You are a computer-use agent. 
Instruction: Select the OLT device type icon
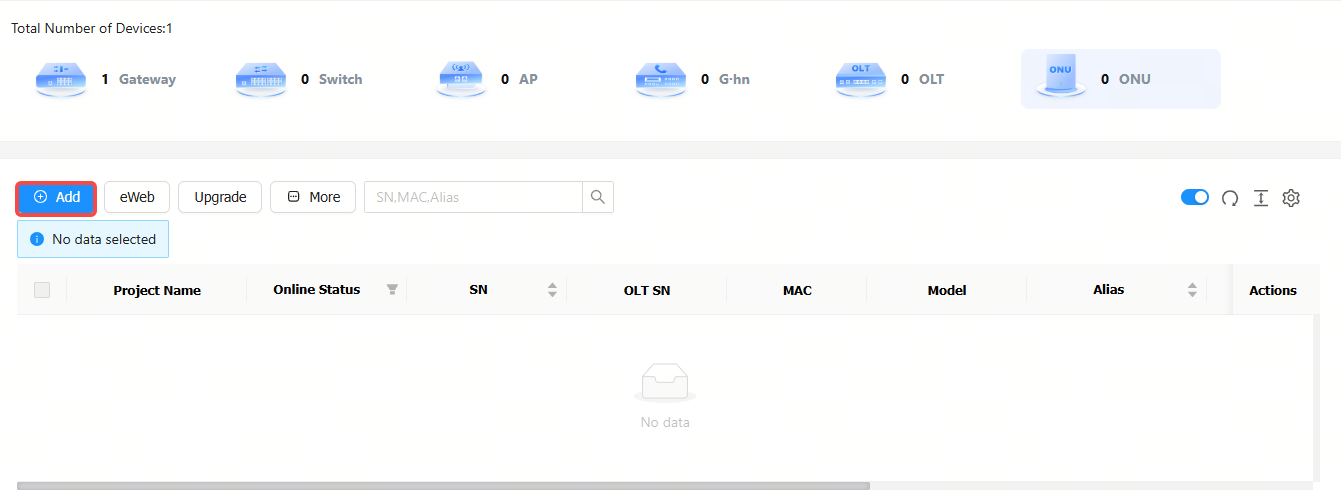pyautogui.click(x=860, y=79)
